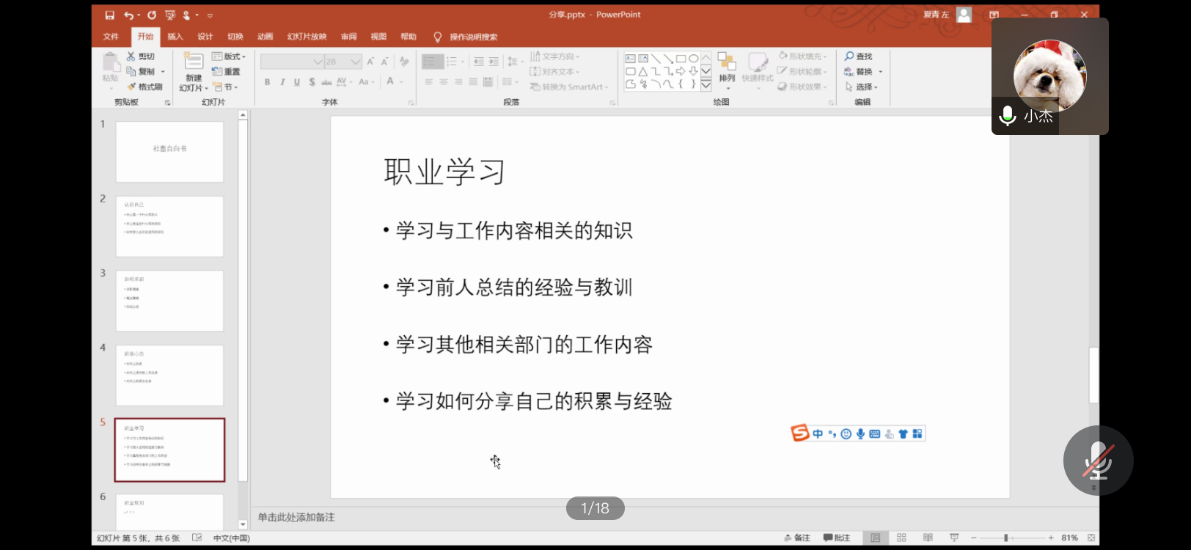
Task: Click the Reset (重置) slide button
Action: [226, 72]
